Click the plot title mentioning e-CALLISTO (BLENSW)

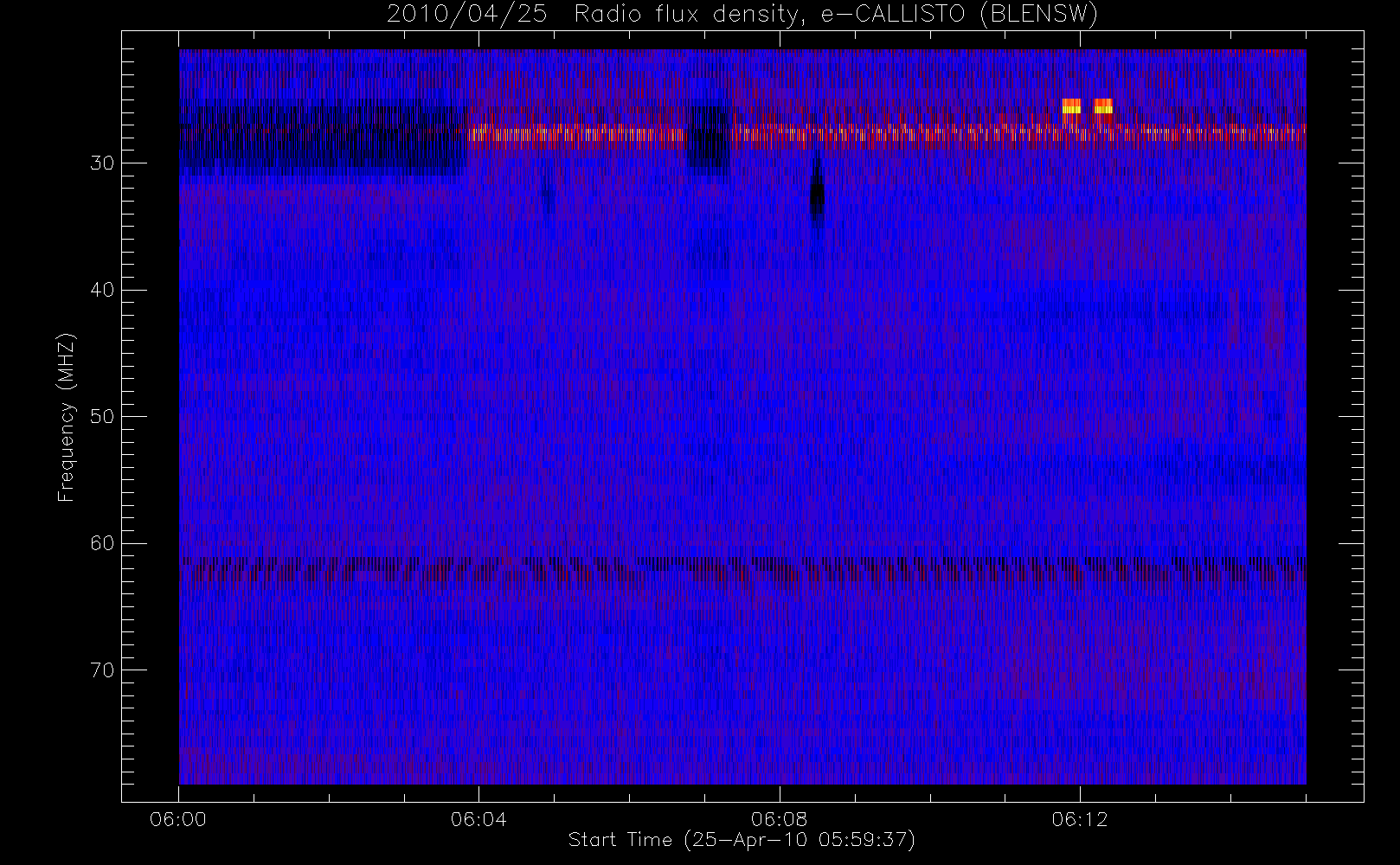click(742, 15)
